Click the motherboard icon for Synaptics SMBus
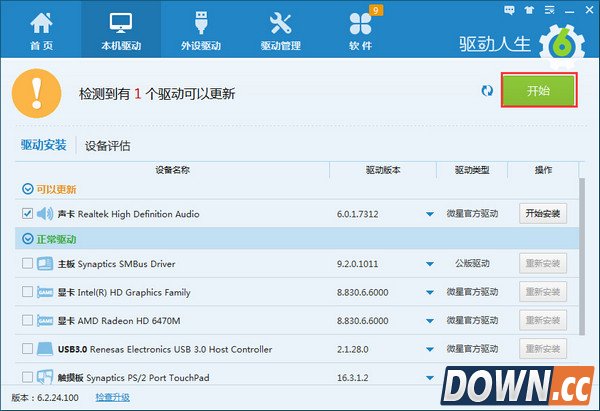 (45, 263)
